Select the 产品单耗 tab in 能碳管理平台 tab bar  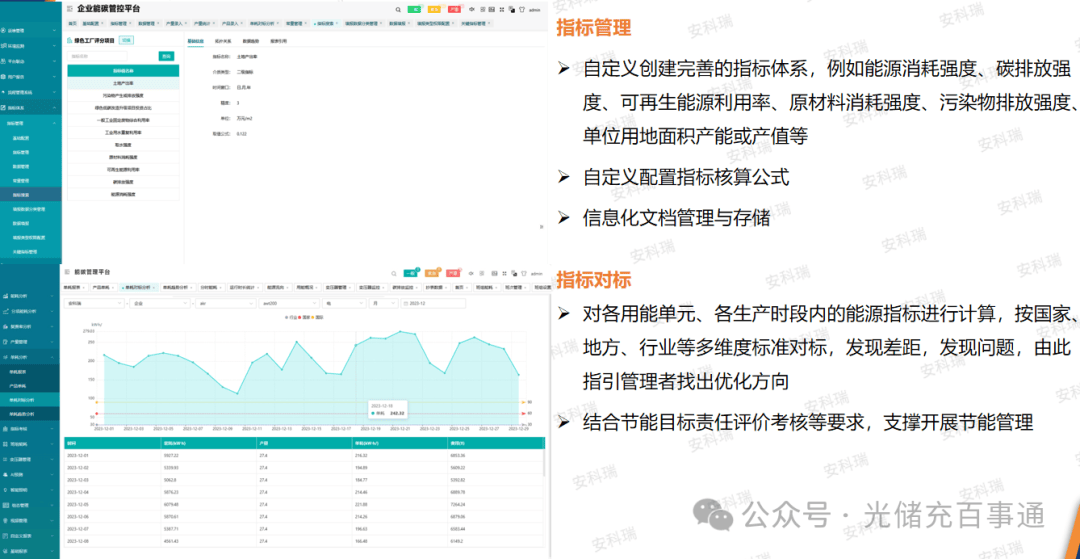[x=104, y=287]
